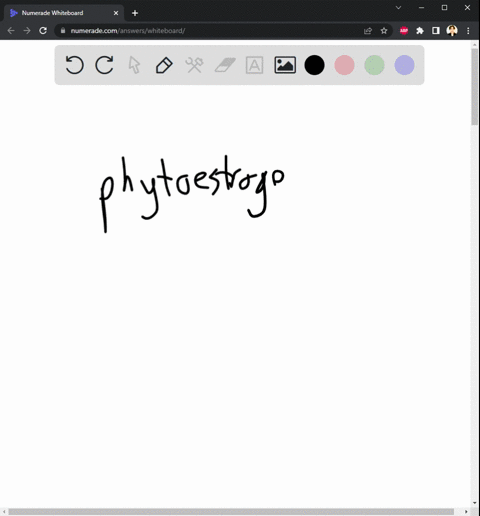Switch pen color to pink
Screen dimensions: 480x516
344,65
